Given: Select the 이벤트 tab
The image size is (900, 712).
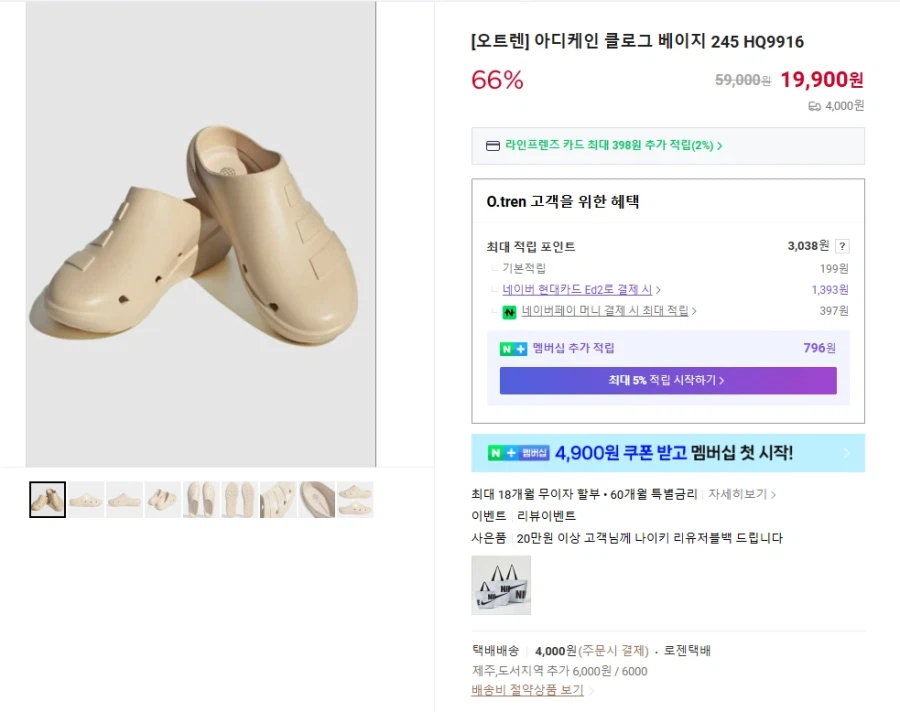Looking at the screenshot, I should tap(489, 516).
